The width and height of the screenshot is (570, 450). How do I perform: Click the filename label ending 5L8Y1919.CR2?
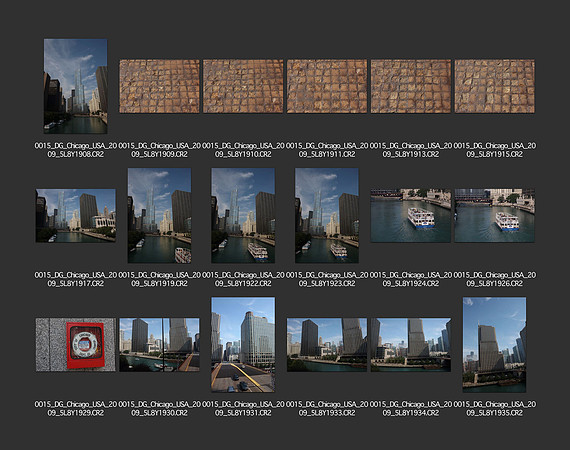(160, 279)
